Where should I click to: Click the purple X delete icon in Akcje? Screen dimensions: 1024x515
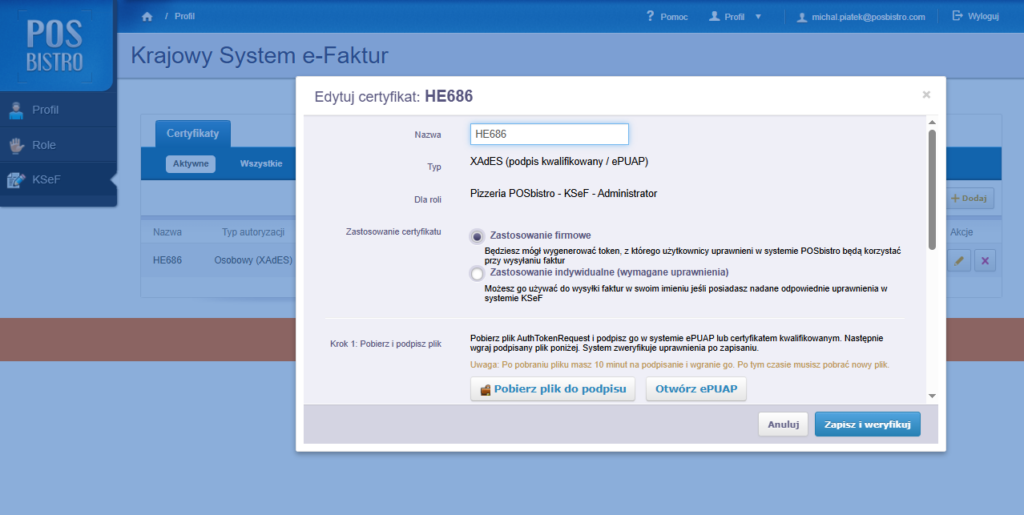985,260
